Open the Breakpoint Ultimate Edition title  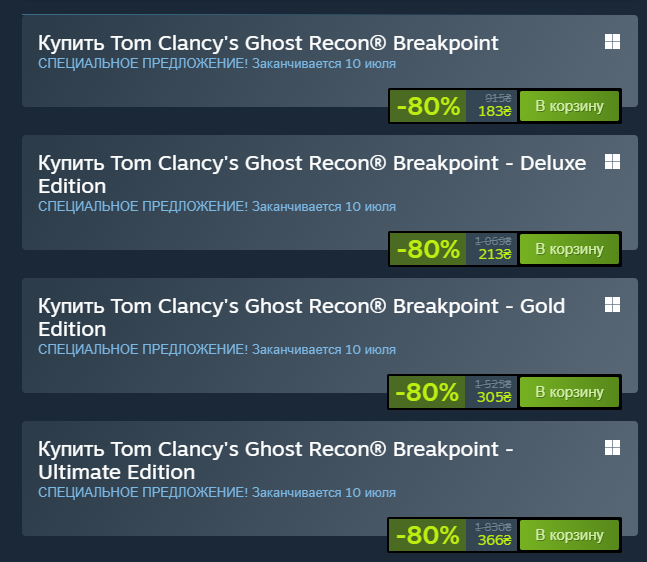coord(276,460)
